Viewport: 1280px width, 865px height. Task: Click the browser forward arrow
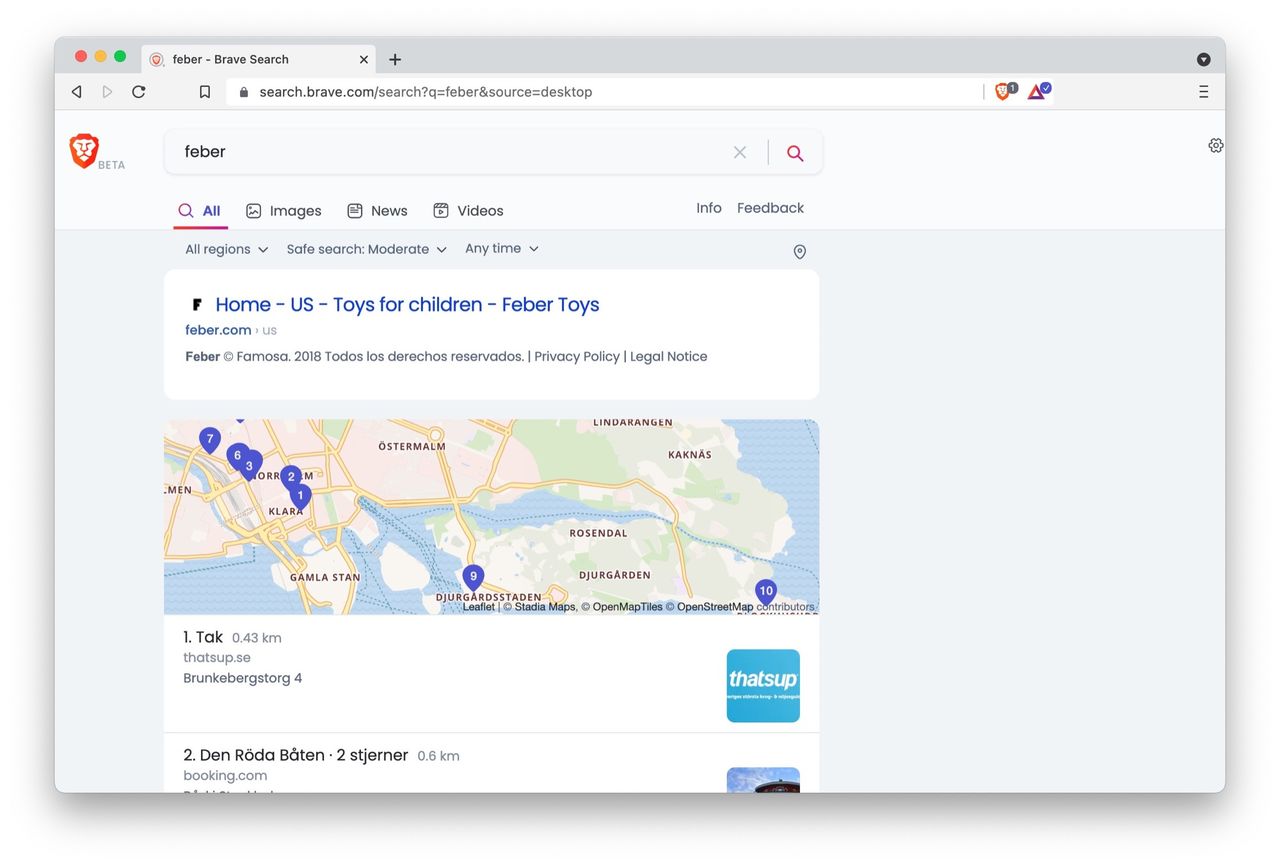[108, 92]
